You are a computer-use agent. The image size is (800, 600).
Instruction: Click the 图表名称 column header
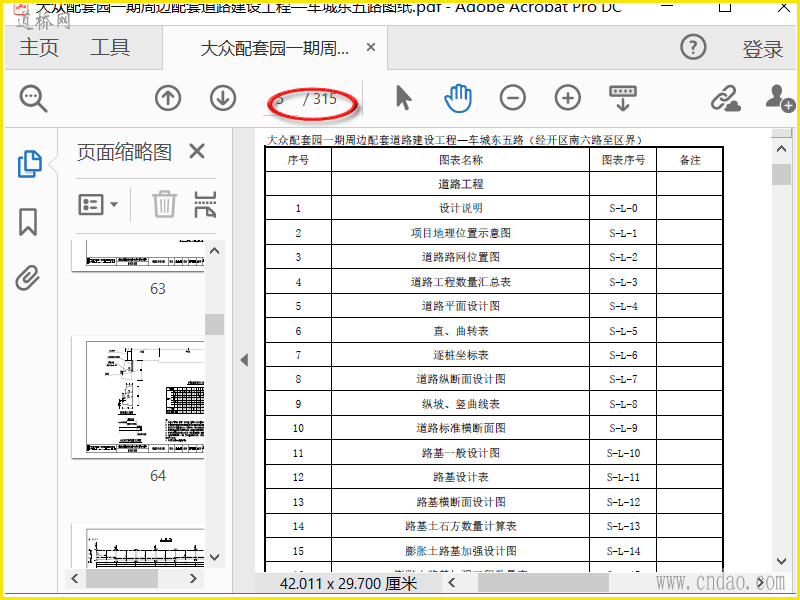(461, 160)
